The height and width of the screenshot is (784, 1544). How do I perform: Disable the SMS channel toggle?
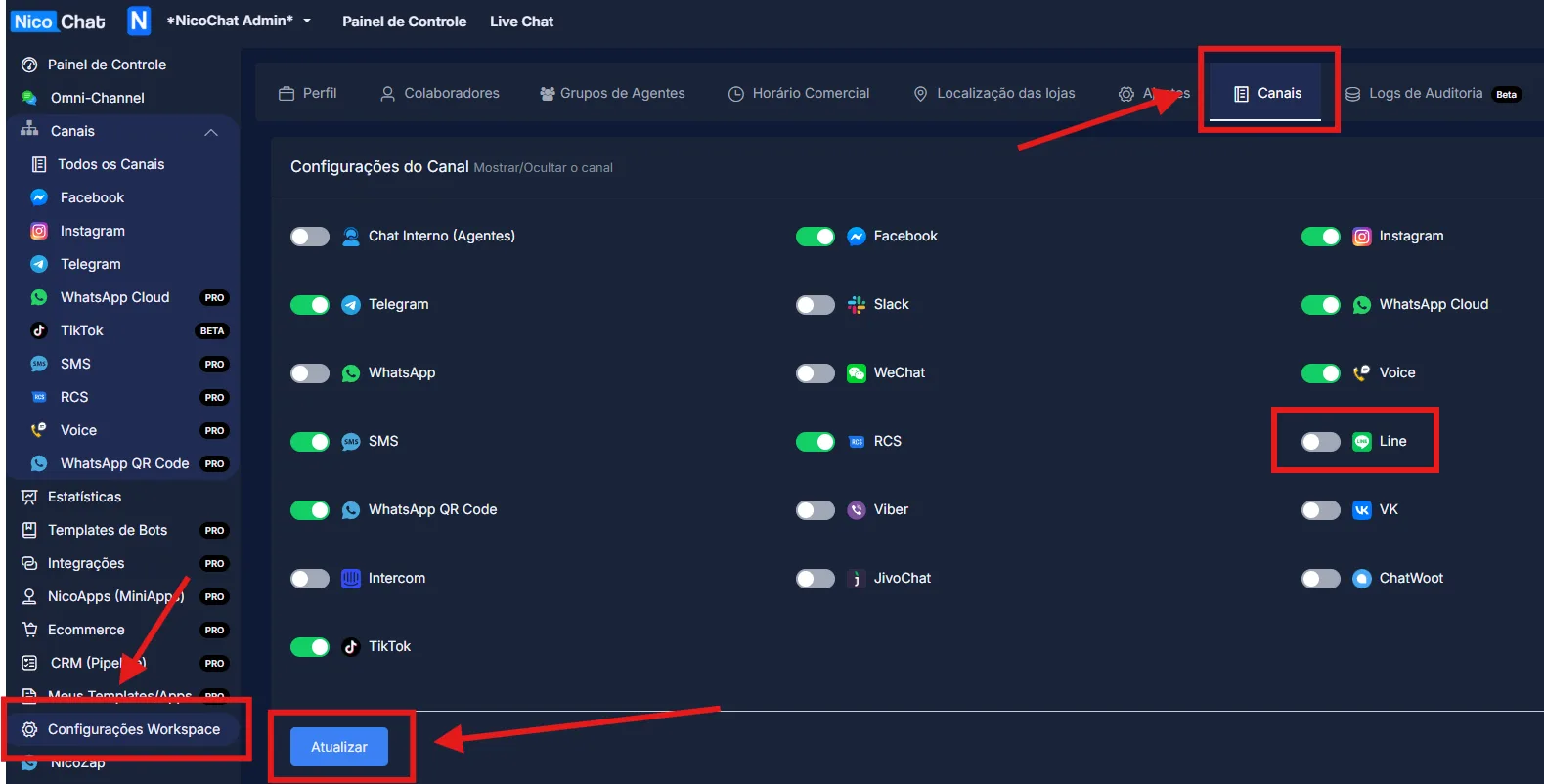[310, 442]
